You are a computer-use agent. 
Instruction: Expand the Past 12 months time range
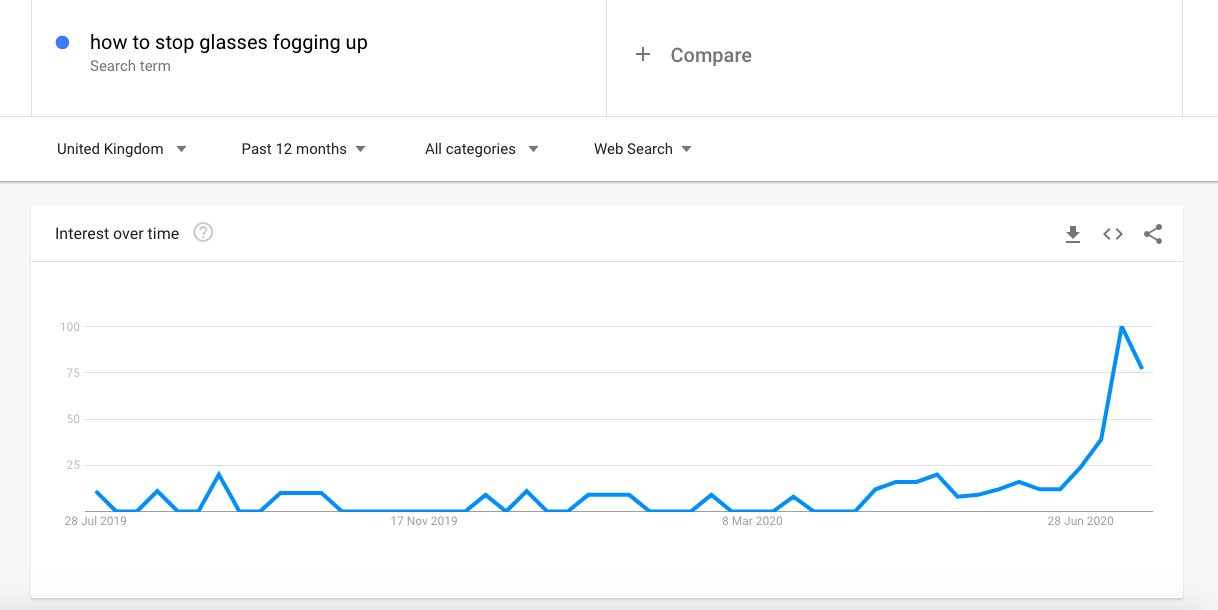click(304, 149)
